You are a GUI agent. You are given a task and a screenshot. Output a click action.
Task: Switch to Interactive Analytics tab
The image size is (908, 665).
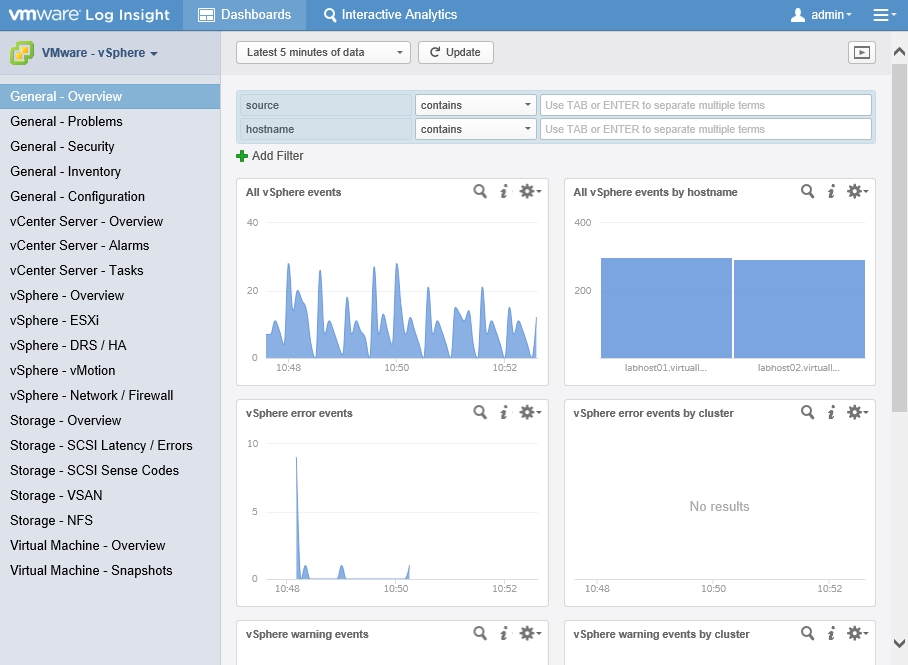point(390,15)
